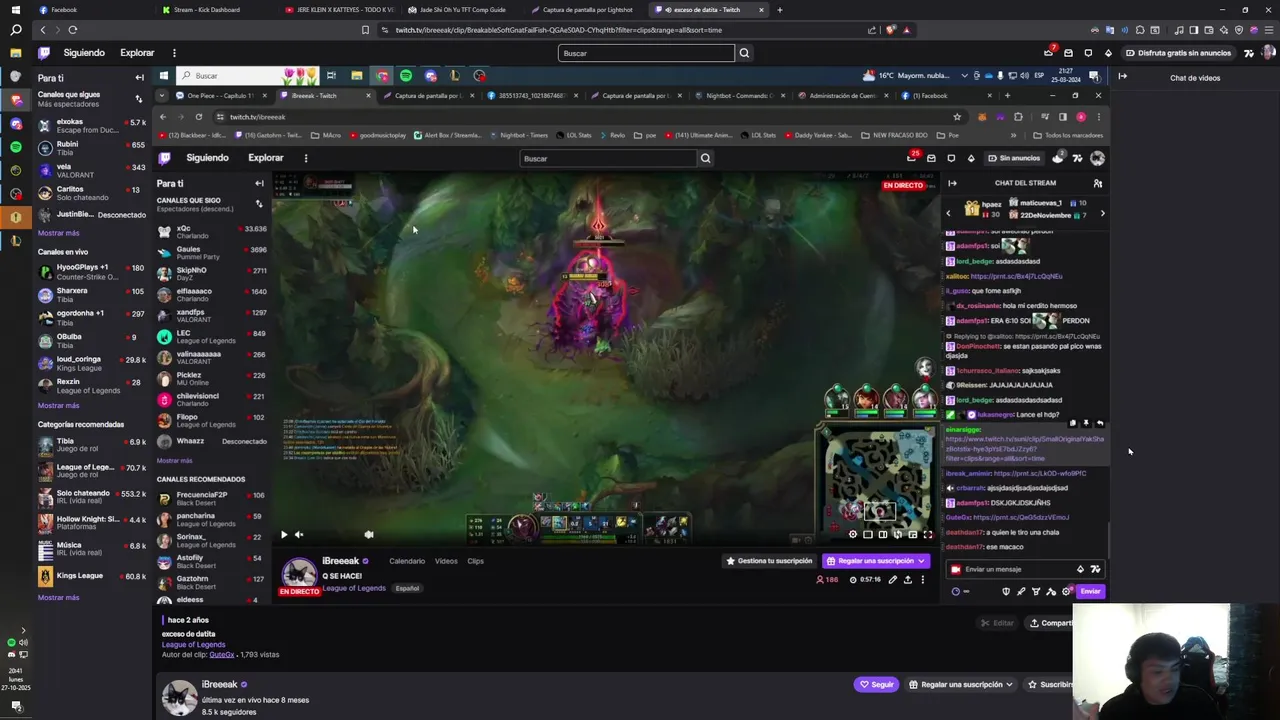Open the whispers speech bubble icon

coord(1088,53)
